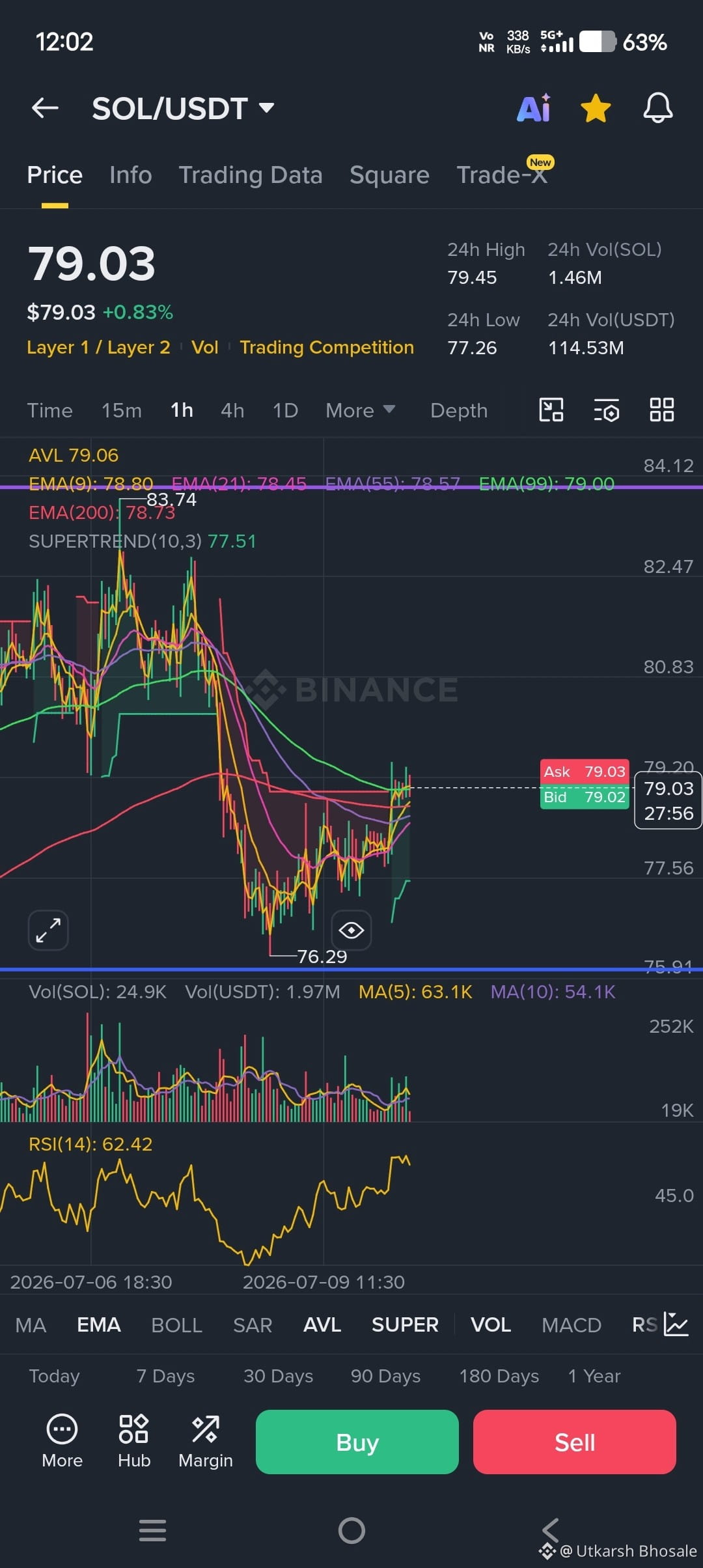Tap the MA(10): 54.1K volume label

pyautogui.click(x=553, y=992)
